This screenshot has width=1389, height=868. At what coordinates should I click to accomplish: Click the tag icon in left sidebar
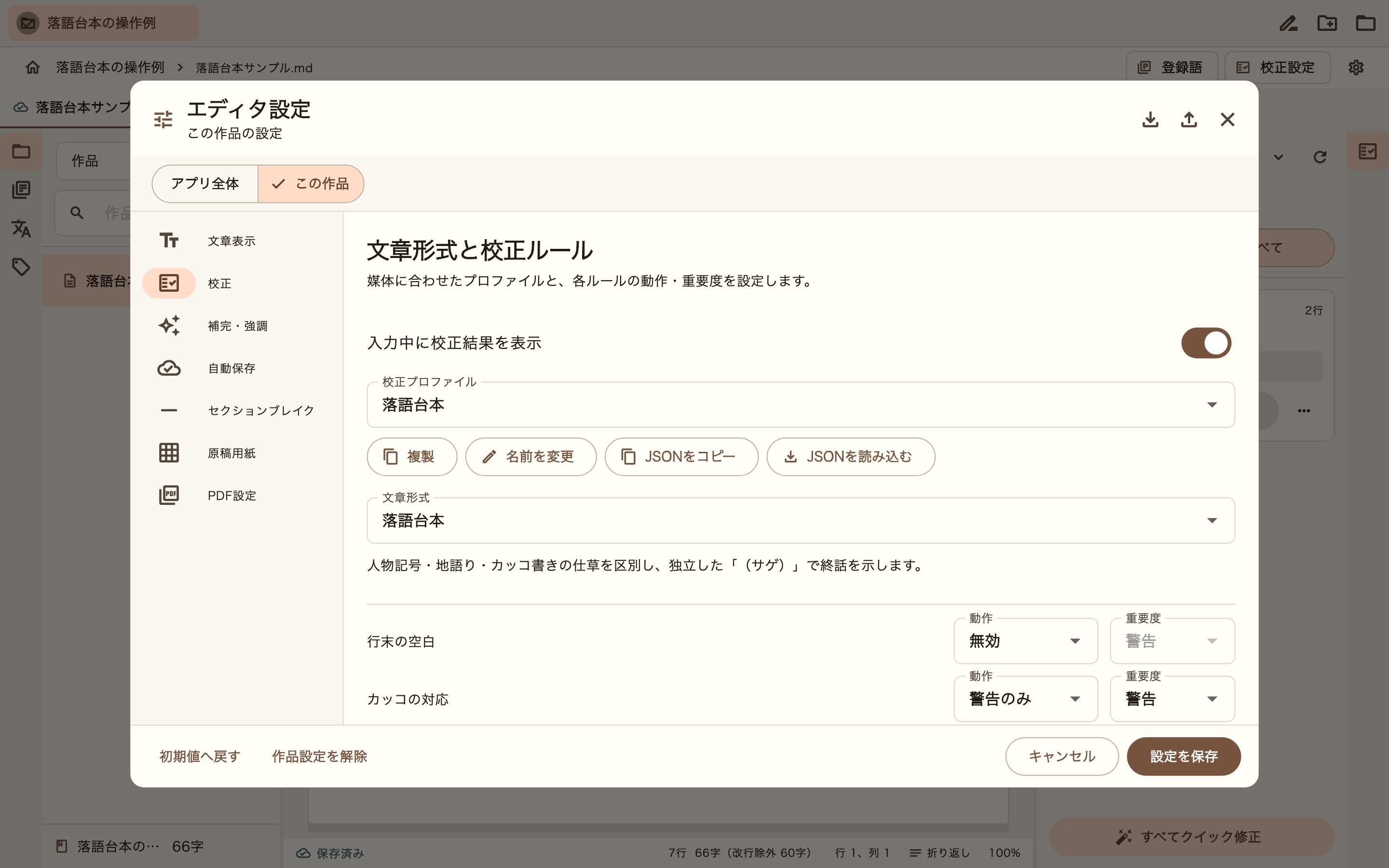[21, 266]
